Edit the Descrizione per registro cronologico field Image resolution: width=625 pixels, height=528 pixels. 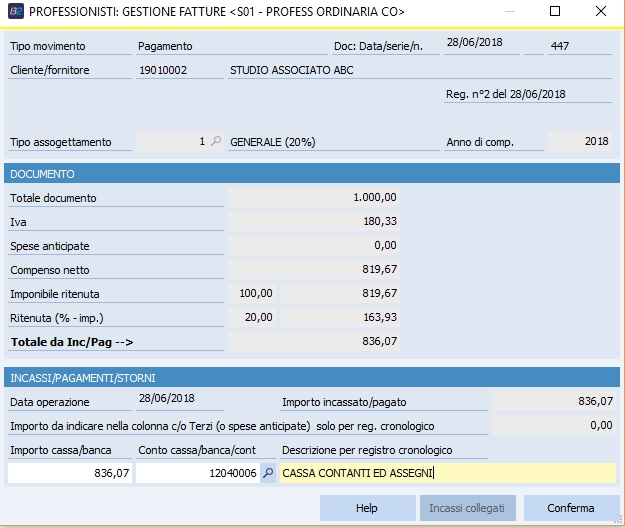[447, 474]
